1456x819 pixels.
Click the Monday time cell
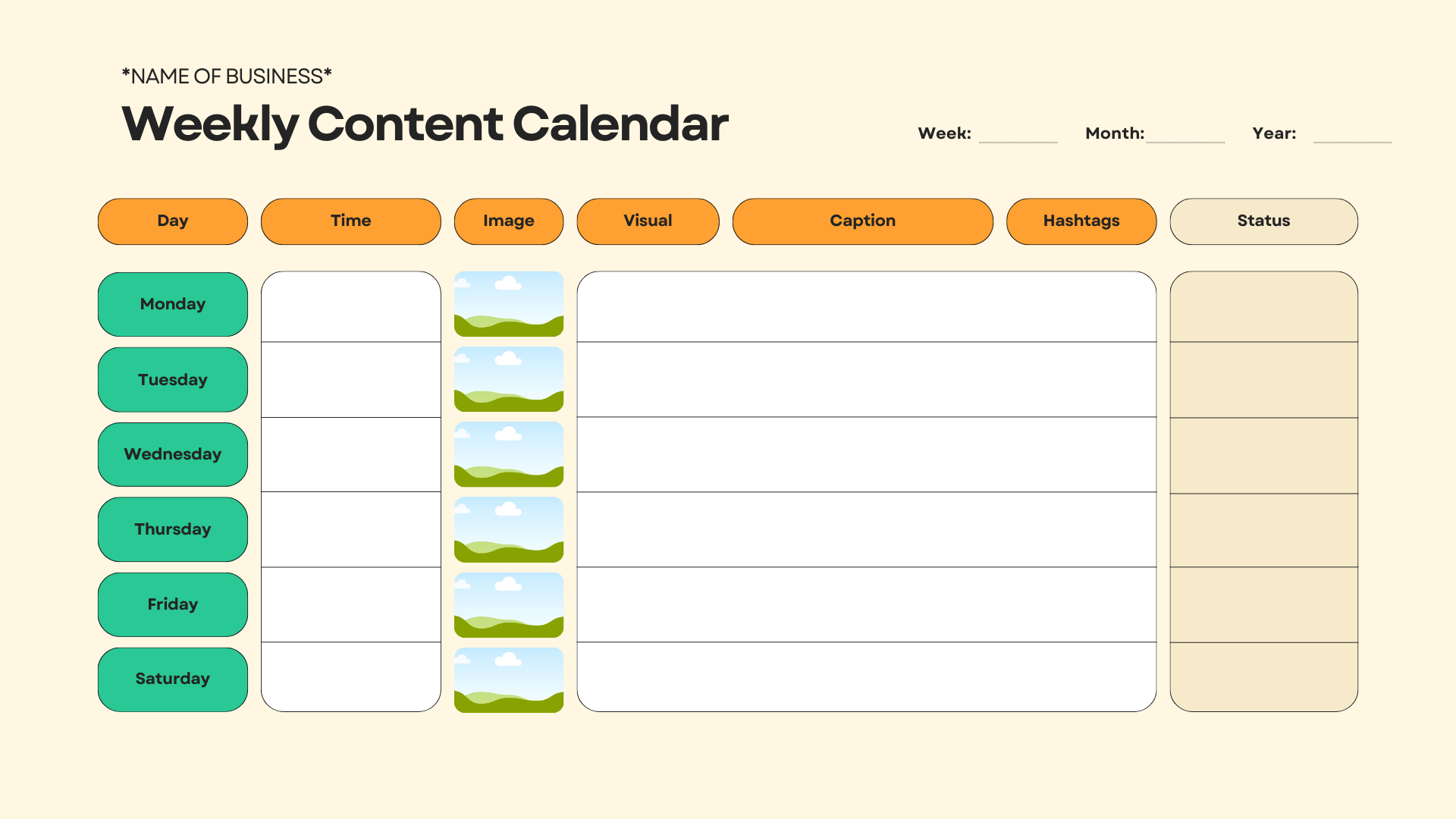point(350,307)
